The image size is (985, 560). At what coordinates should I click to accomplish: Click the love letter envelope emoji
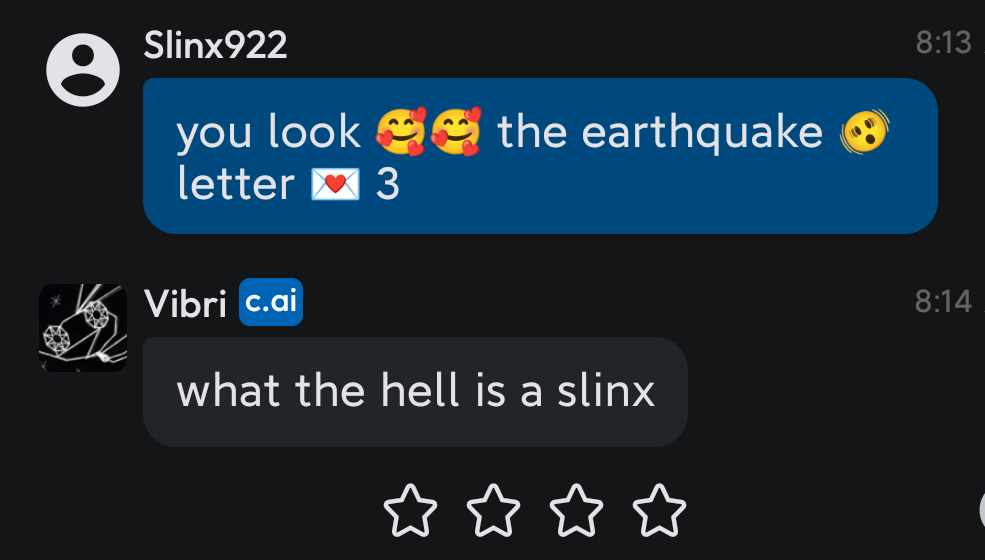(335, 185)
